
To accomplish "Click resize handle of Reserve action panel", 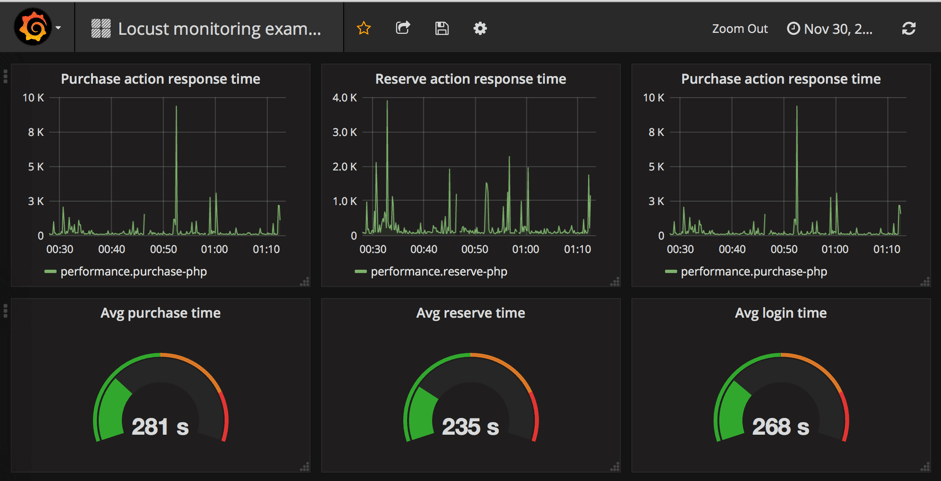I will pos(615,281).
